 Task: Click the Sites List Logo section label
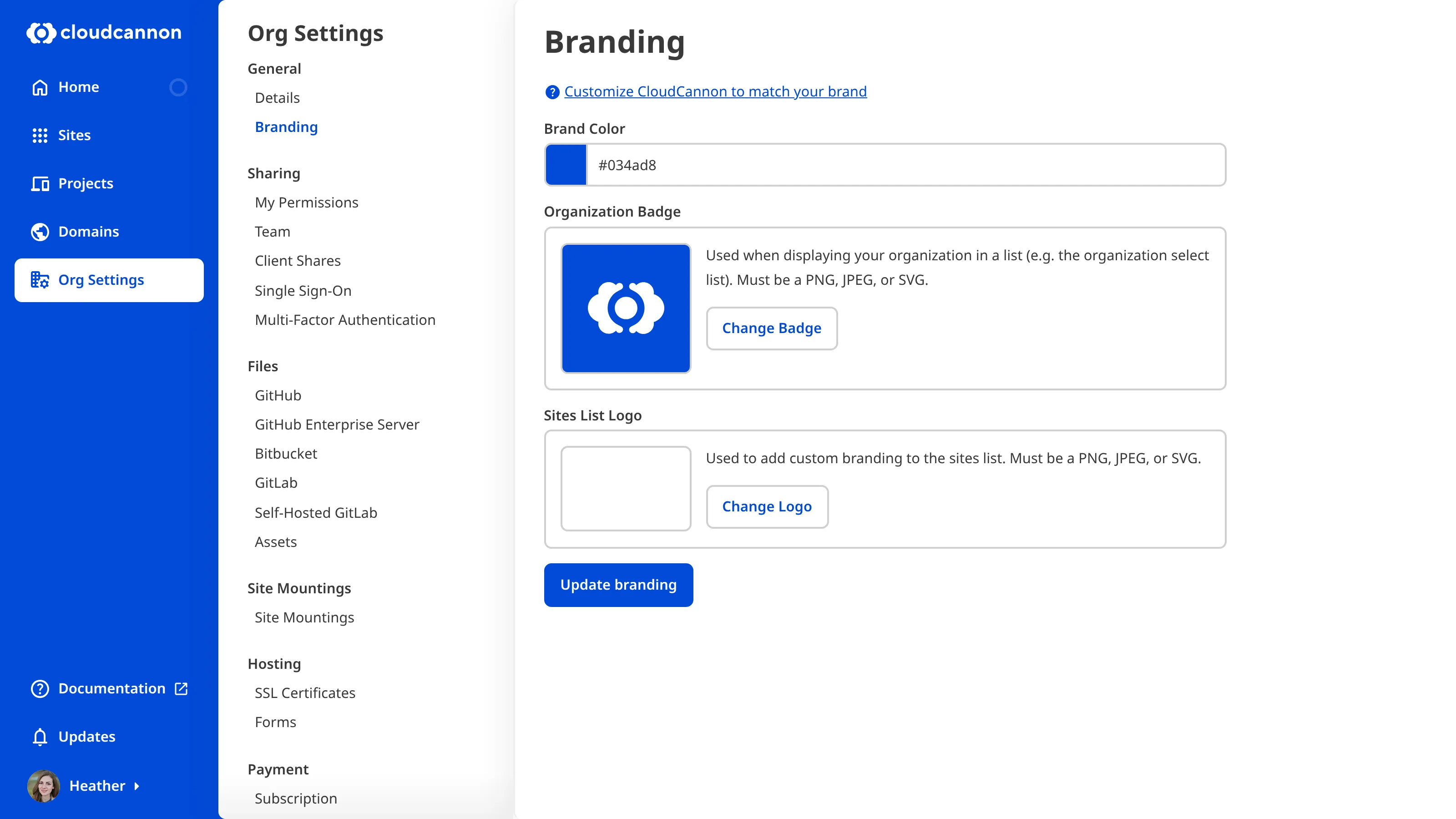[x=592, y=415]
